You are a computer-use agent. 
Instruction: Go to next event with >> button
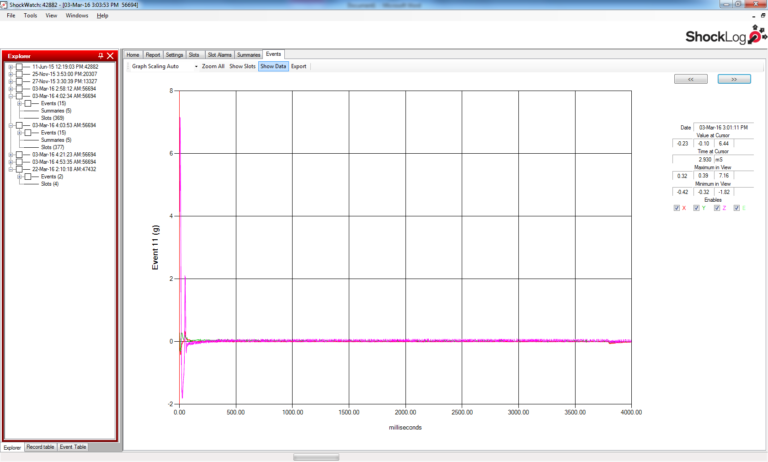[734, 78]
